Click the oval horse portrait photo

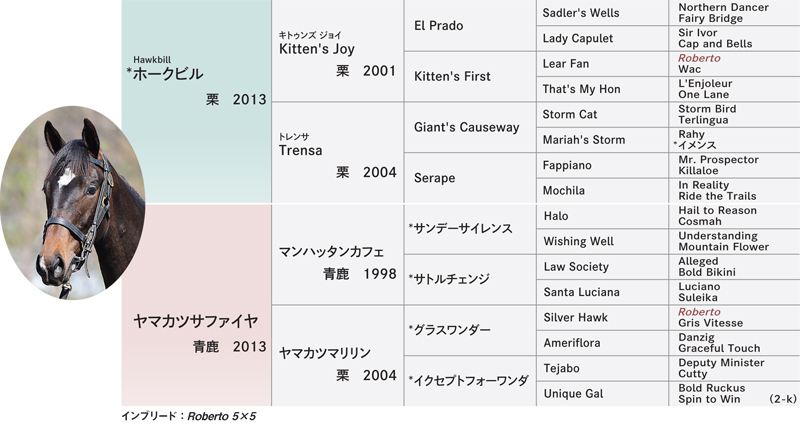[x=72, y=203]
